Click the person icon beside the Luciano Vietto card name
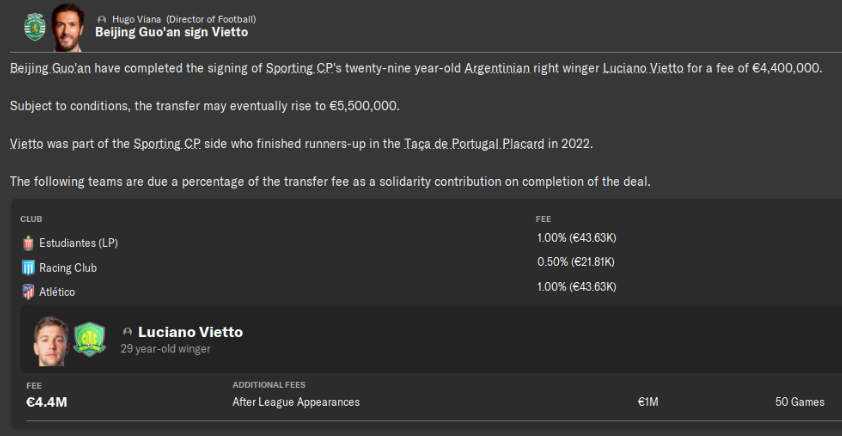Image resolution: width=842 pixels, height=436 pixels. pyautogui.click(x=127, y=332)
